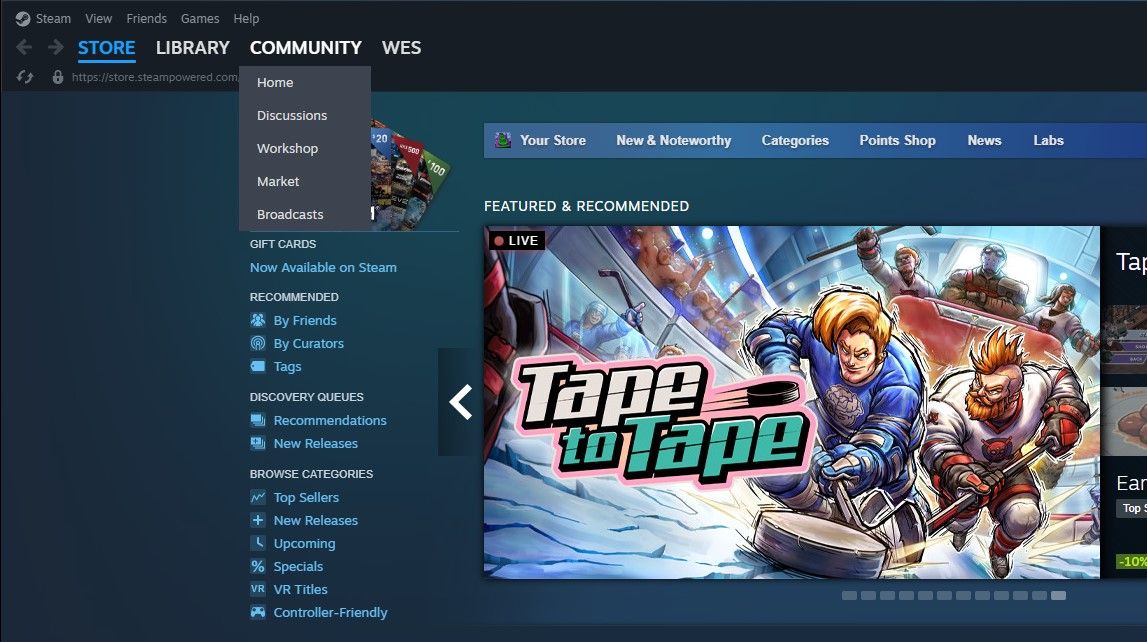The width and height of the screenshot is (1147, 642).
Task: Switch to the STORE tab
Action: [107, 48]
